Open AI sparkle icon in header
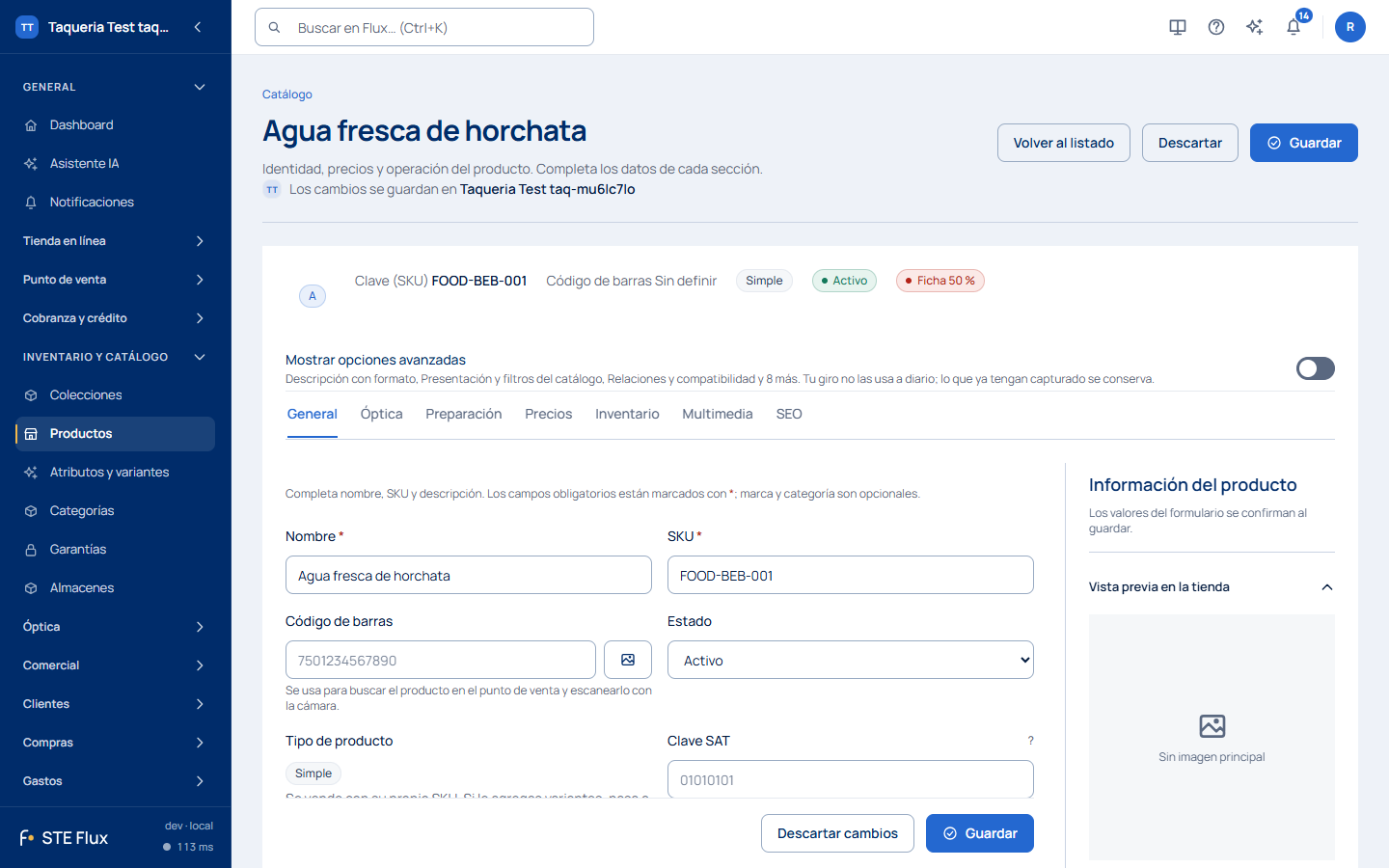Viewport: 1389px width, 868px height. click(1255, 27)
